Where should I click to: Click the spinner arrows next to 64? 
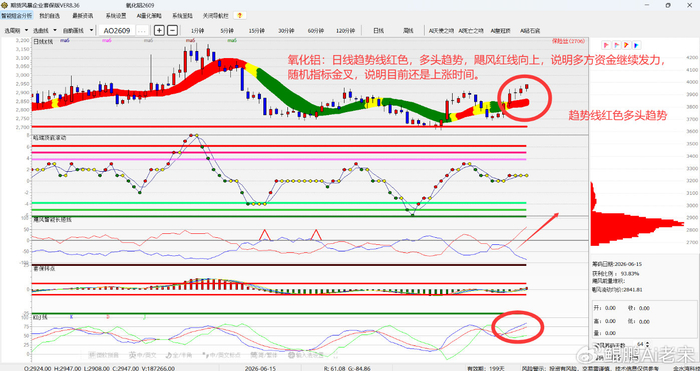(x=648, y=345)
